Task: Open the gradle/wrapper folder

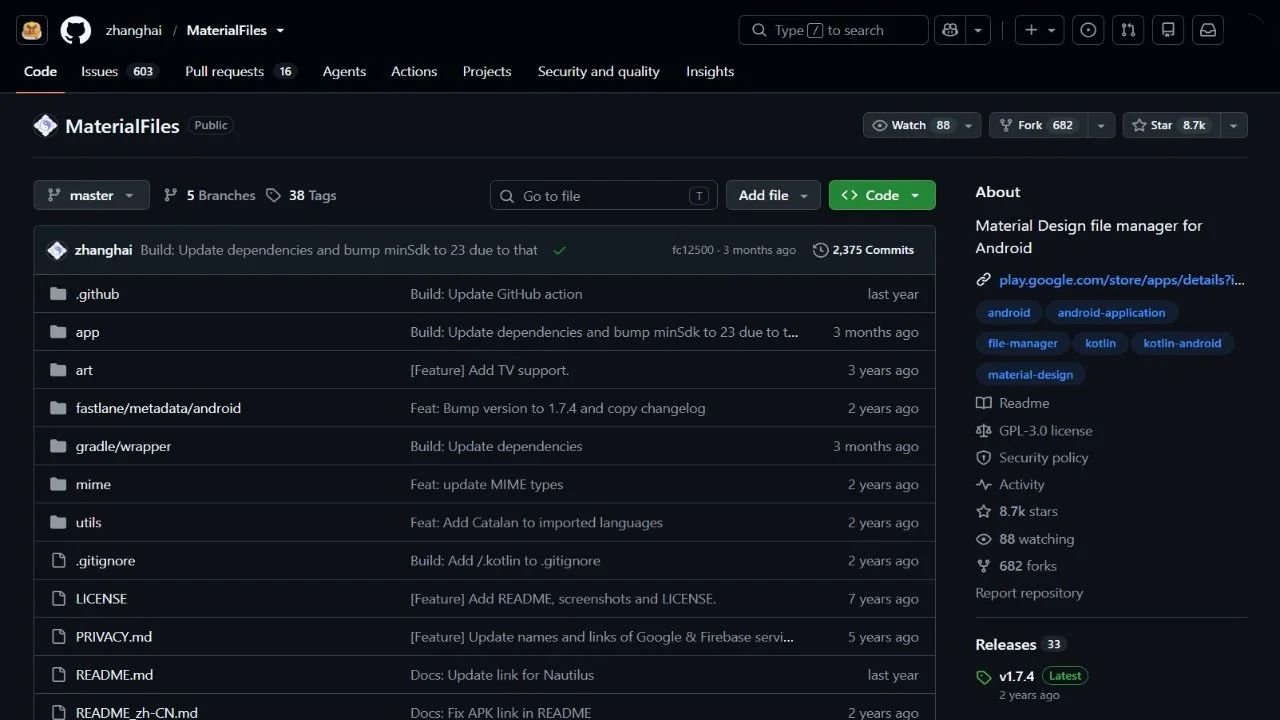Action: (123, 446)
